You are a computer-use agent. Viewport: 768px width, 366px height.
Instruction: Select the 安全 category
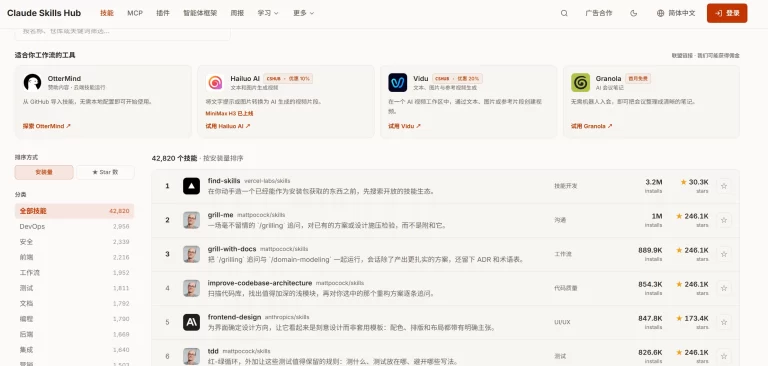74,242
